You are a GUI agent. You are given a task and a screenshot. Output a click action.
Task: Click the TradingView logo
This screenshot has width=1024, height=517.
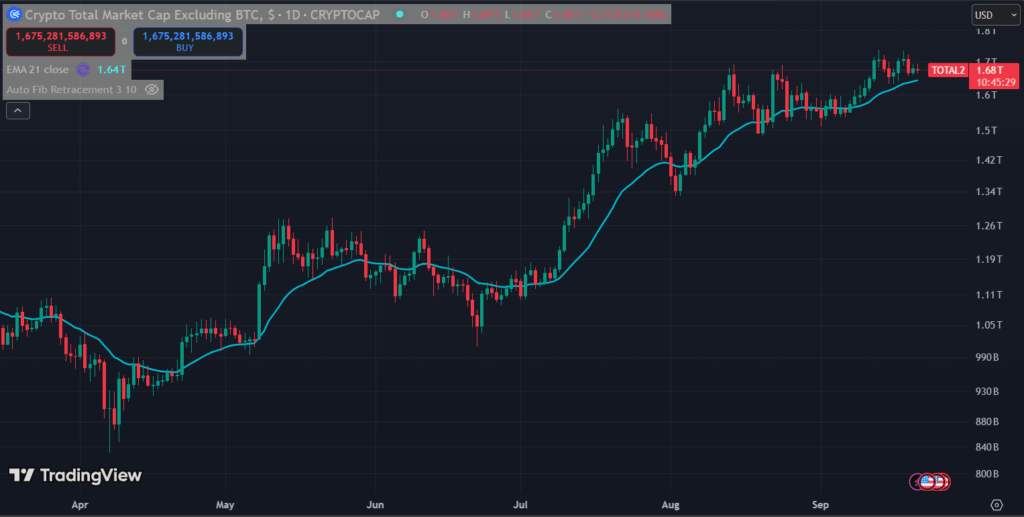coord(75,475)
